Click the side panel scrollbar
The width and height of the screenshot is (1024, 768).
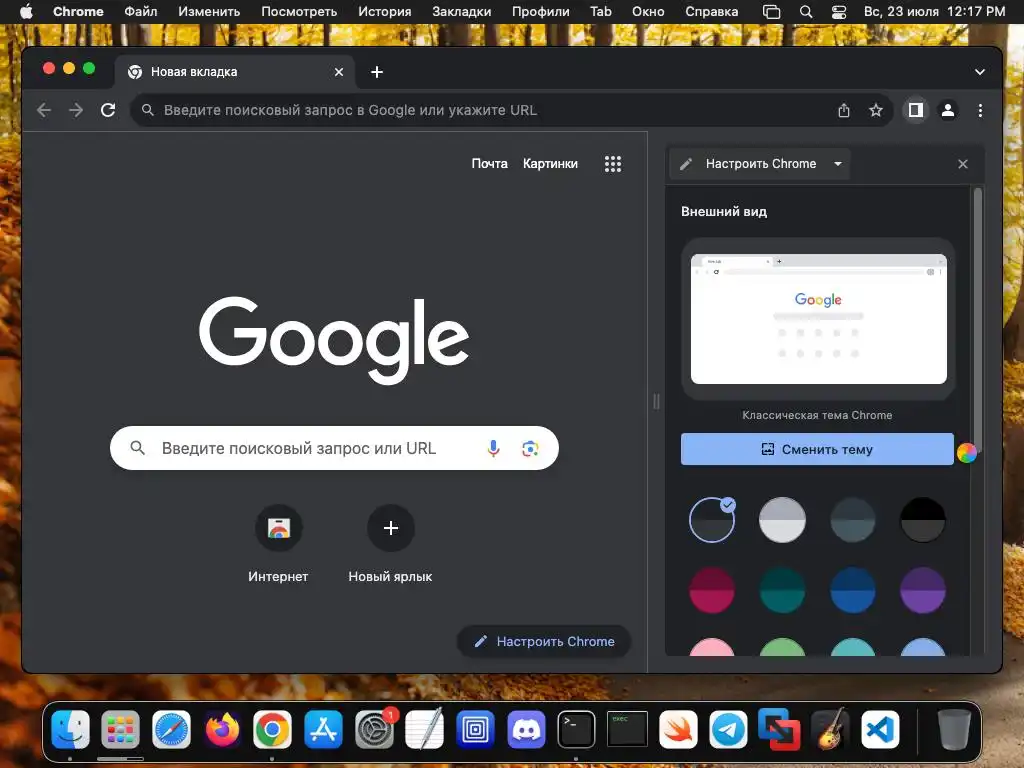coord(978,318)
